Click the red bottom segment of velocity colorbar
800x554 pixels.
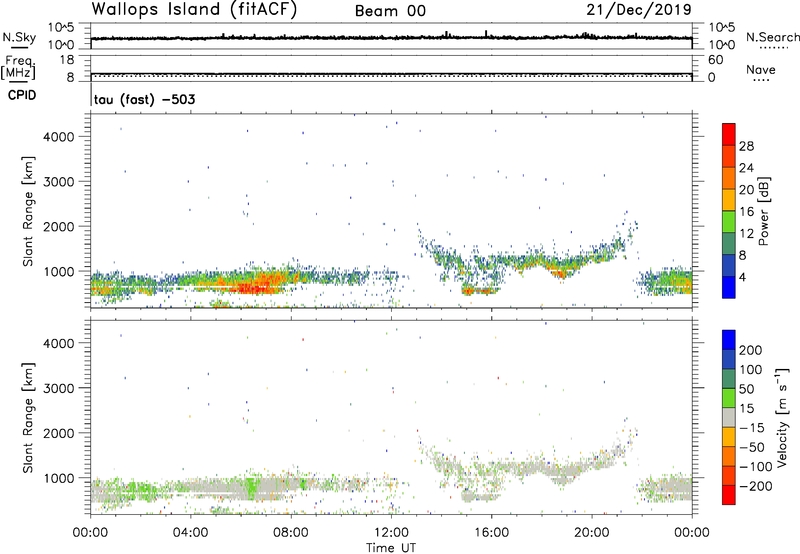[729, 495]
